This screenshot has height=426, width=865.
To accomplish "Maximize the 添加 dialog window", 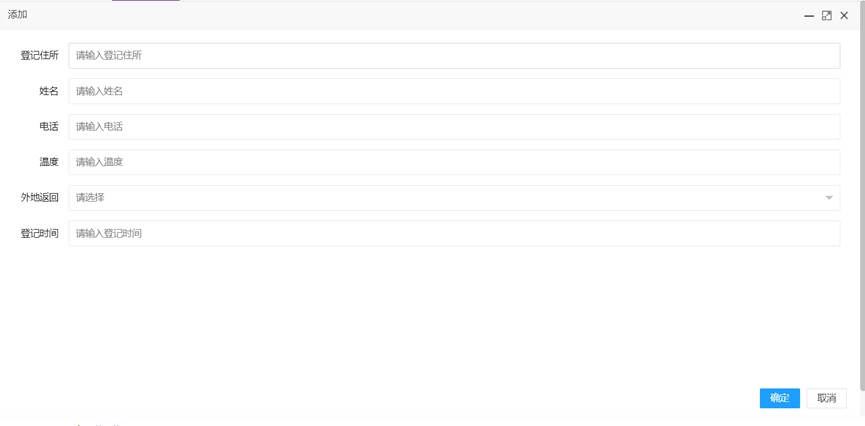I will [x=827, y=16].
